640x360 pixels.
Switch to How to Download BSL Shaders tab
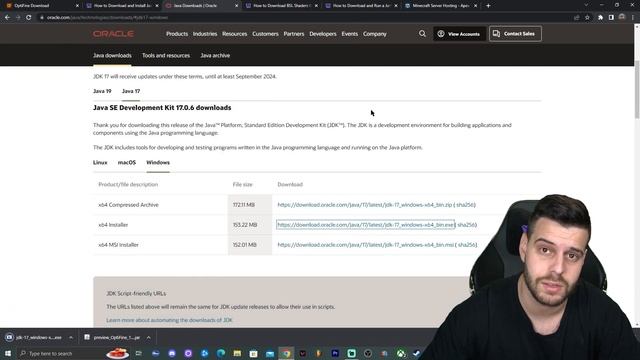pyautogui.click(x=281, y=6)
